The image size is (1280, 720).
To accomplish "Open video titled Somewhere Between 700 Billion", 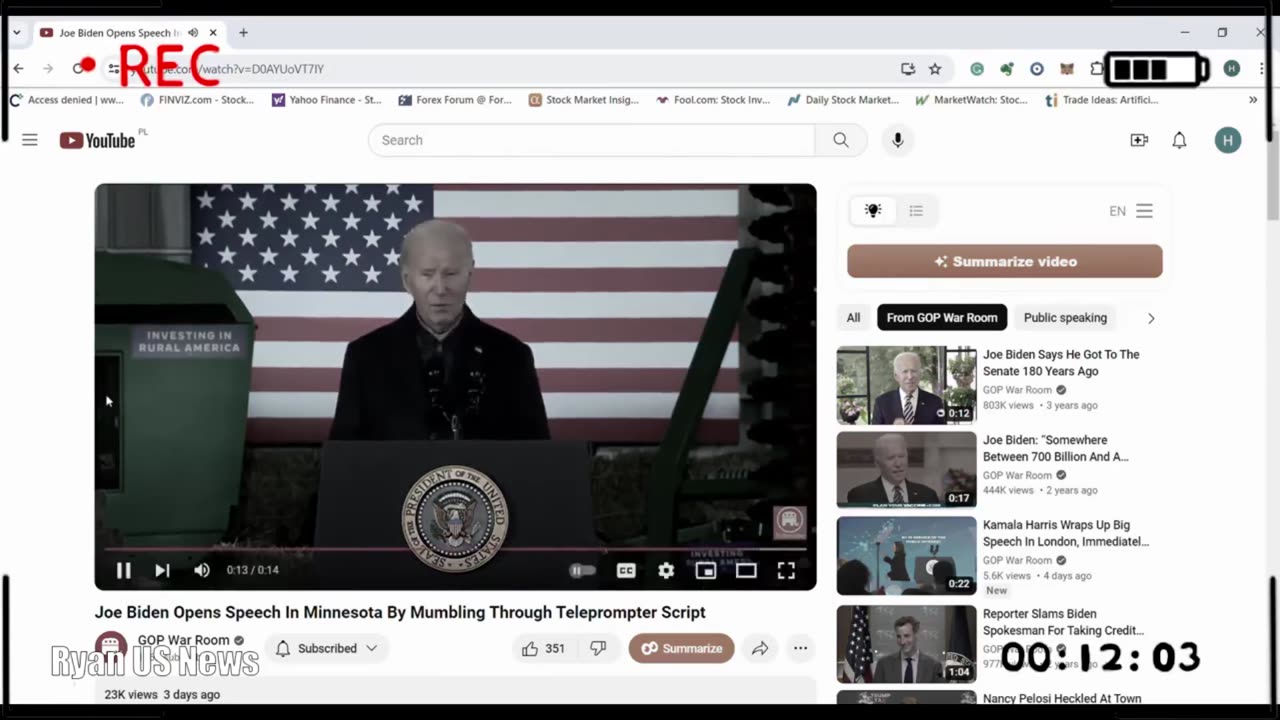I will [1056, 448].
